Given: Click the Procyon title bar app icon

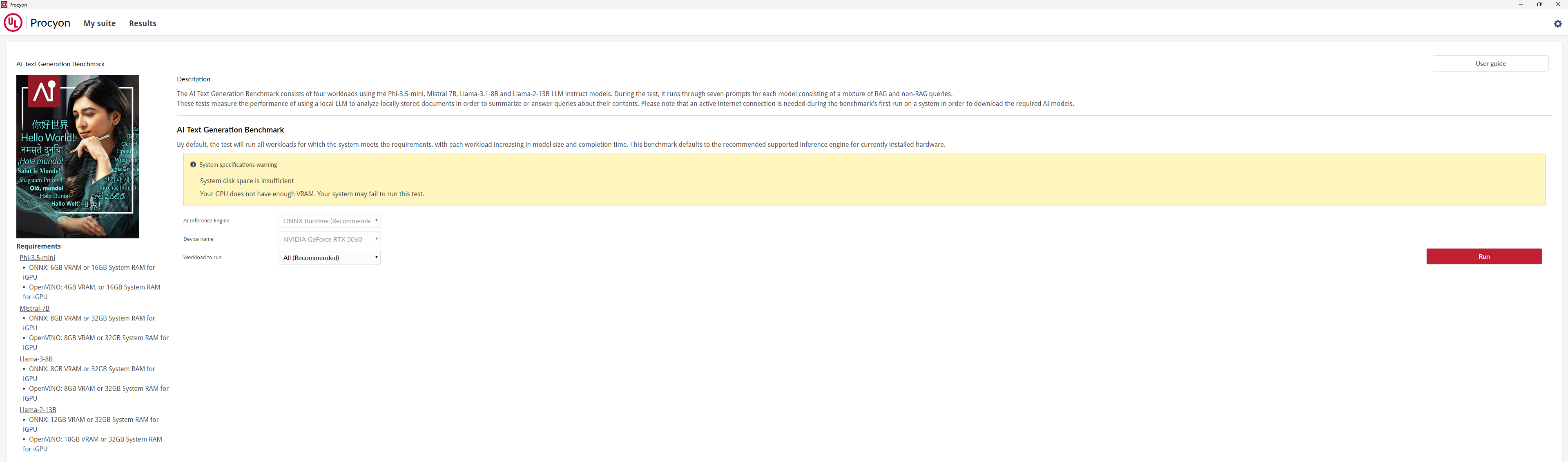Looking at the screenshot, I should tap(4, 4).
